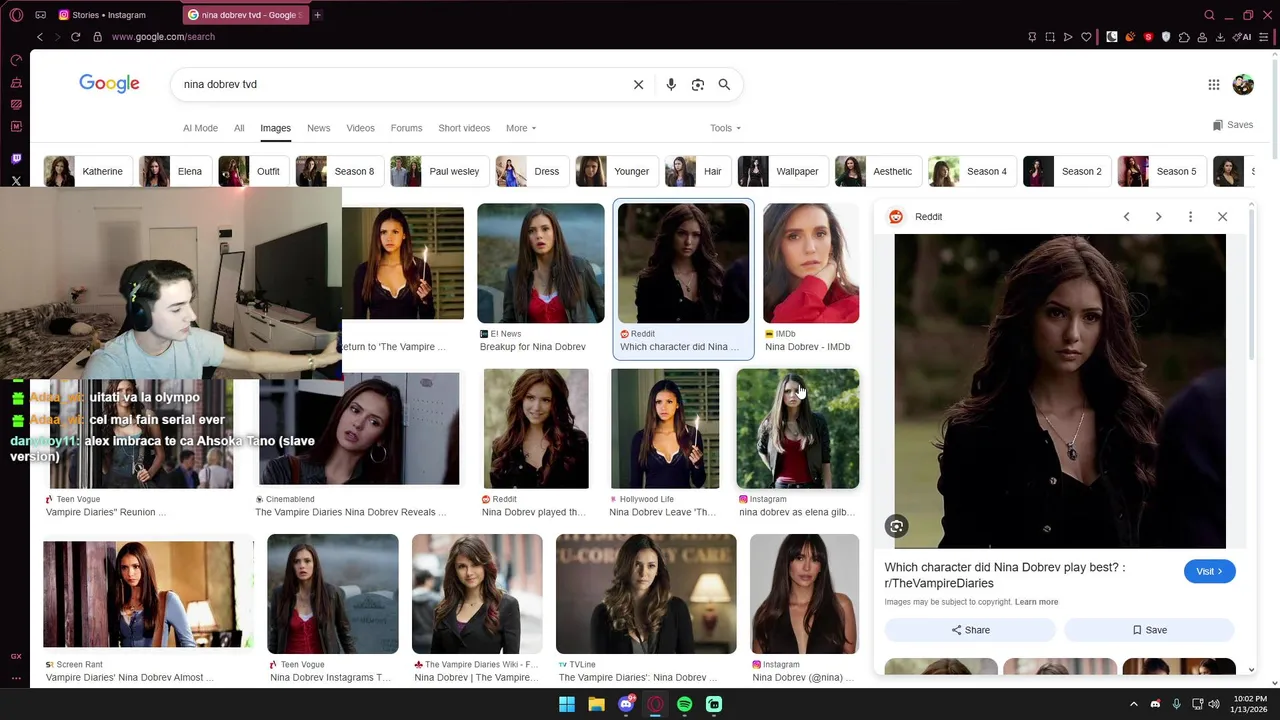The image size is (1280, 720).
Task: Switch to All results tab
Action: point(239,128)
